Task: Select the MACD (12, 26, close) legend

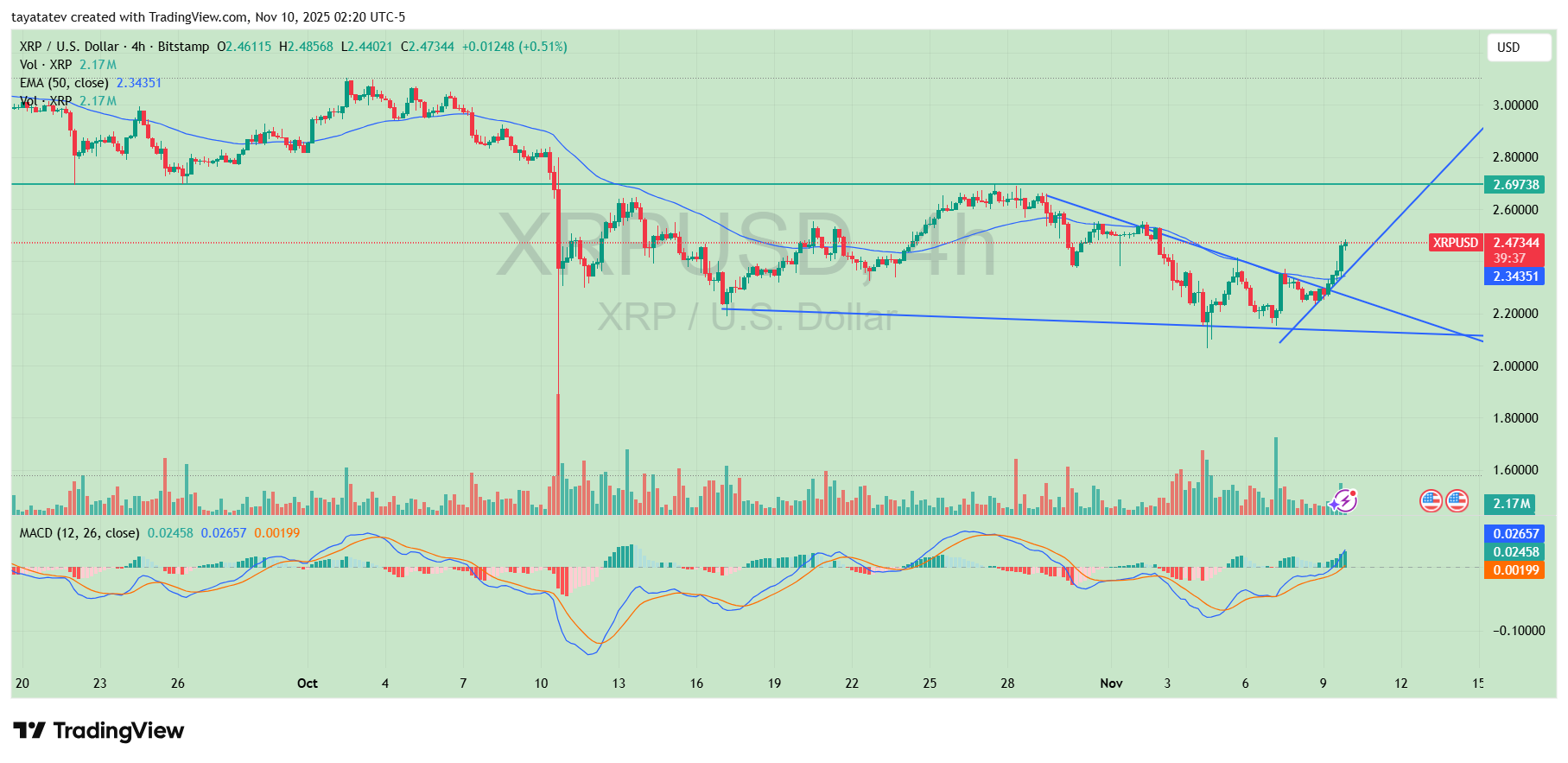Action: tap(79, 533)
